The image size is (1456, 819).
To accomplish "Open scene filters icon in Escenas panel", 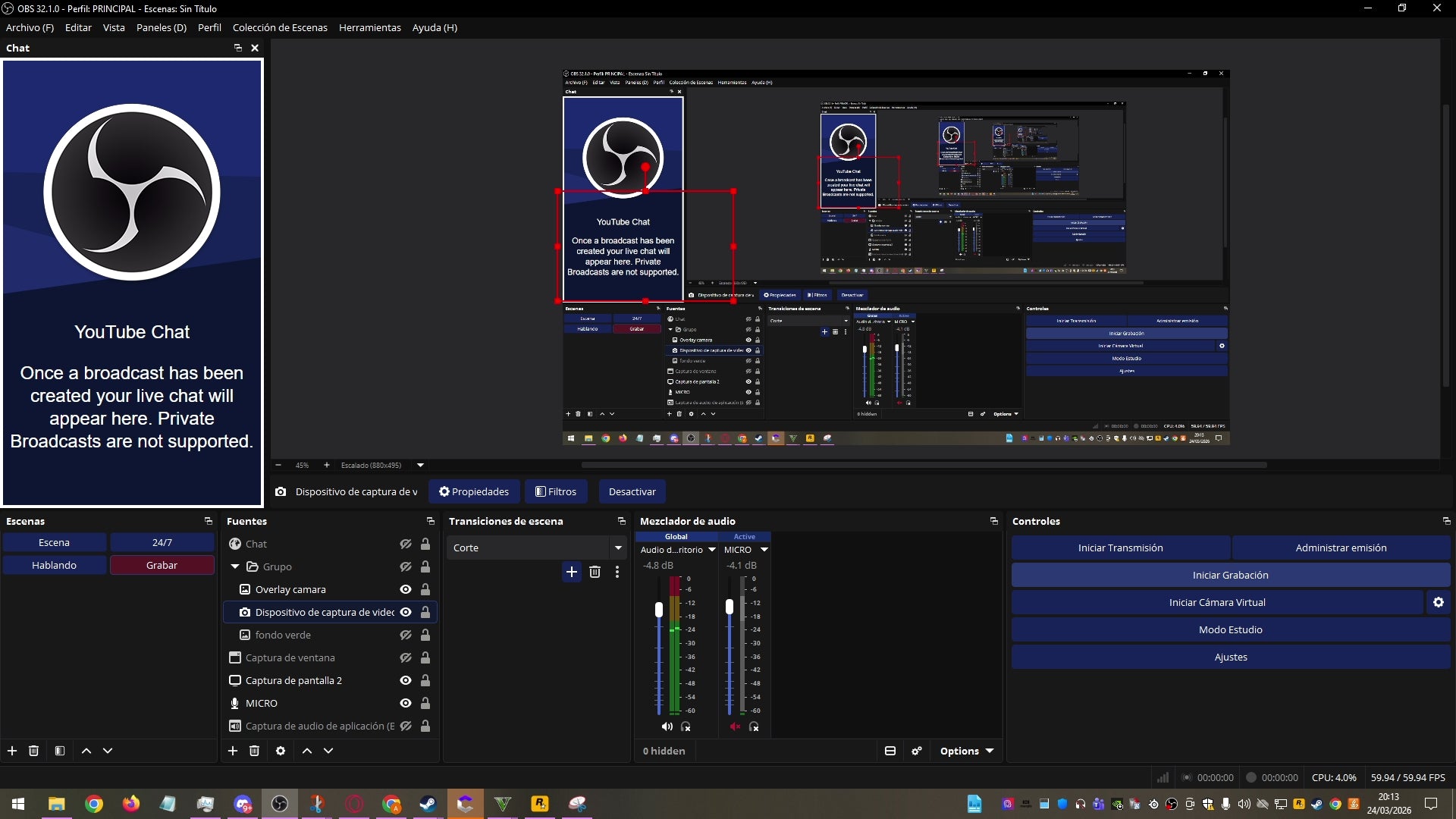I will point(60,751).
